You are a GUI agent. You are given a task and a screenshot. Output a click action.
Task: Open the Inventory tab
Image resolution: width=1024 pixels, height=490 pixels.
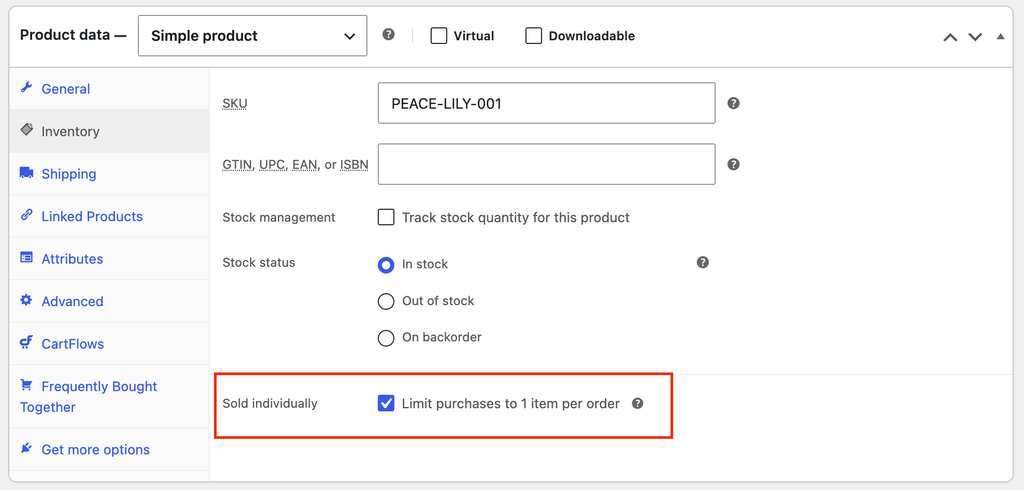109,131
